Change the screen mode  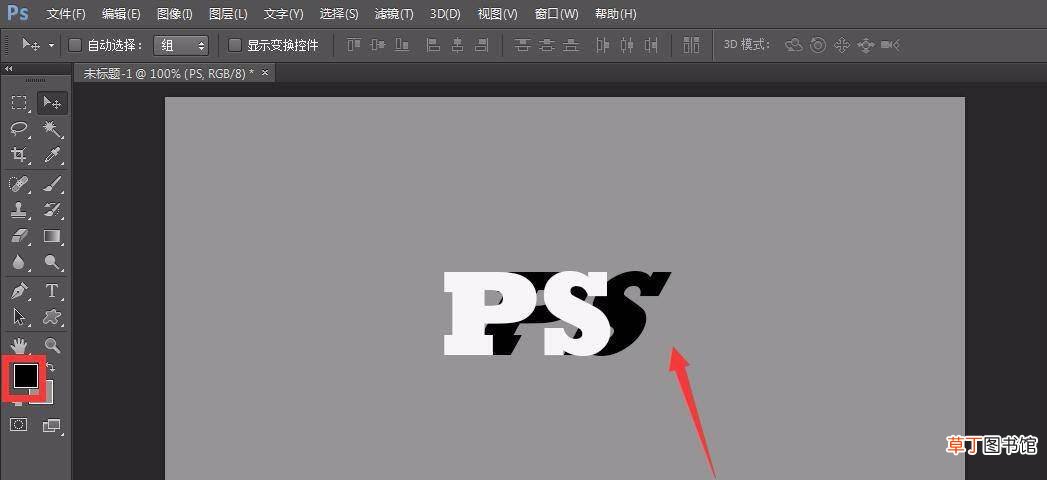(52, 425)
